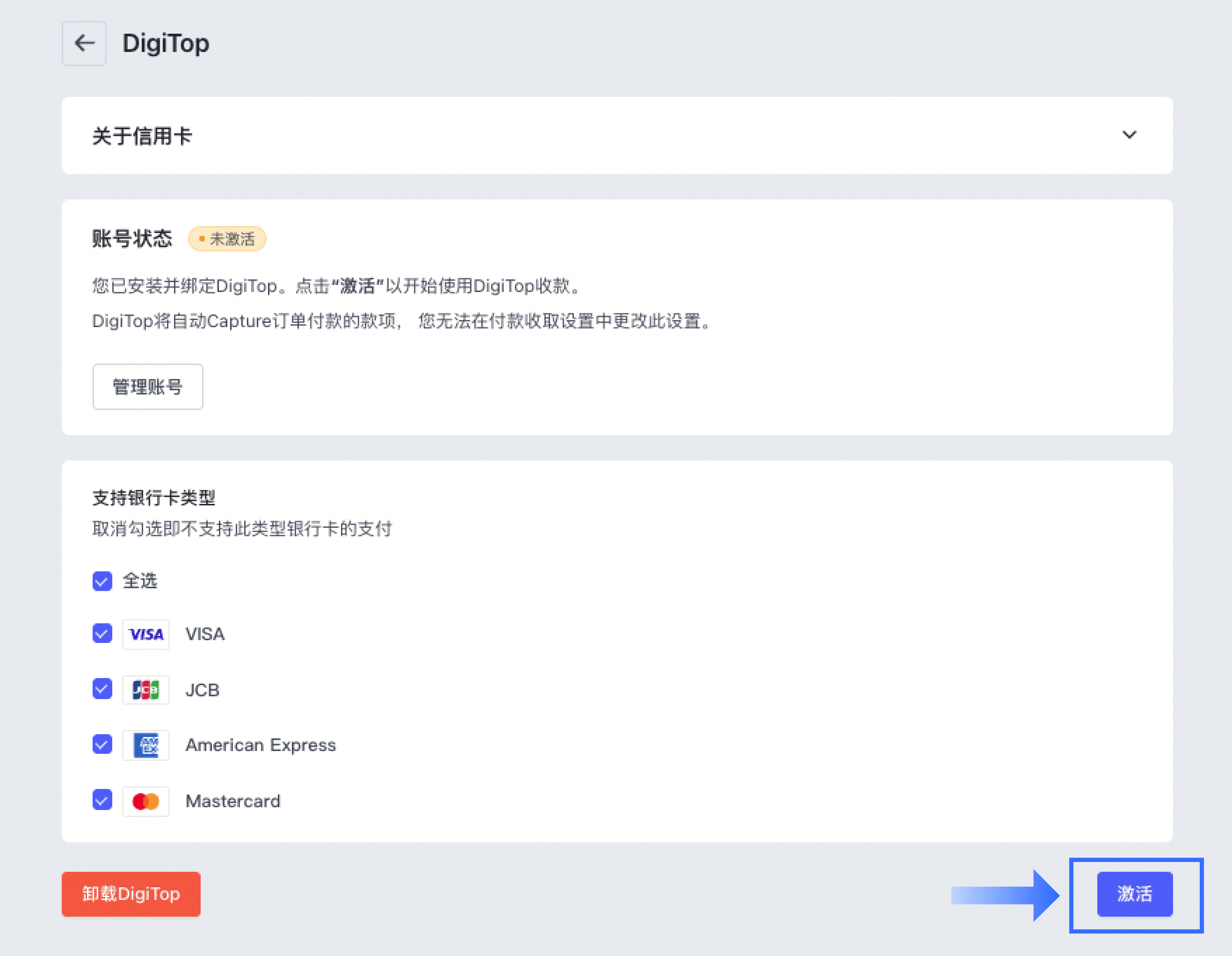Image resolution: width=1232 pixels, height=956 pixels.
Task: Select the American Express text label
Action: [261, 745]
